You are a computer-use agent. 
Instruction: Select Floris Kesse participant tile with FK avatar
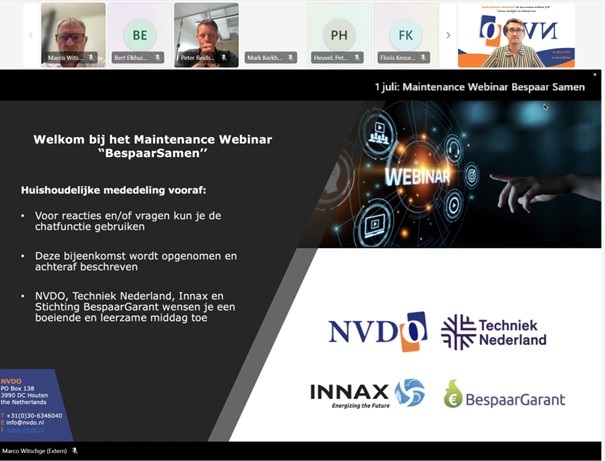406,35
